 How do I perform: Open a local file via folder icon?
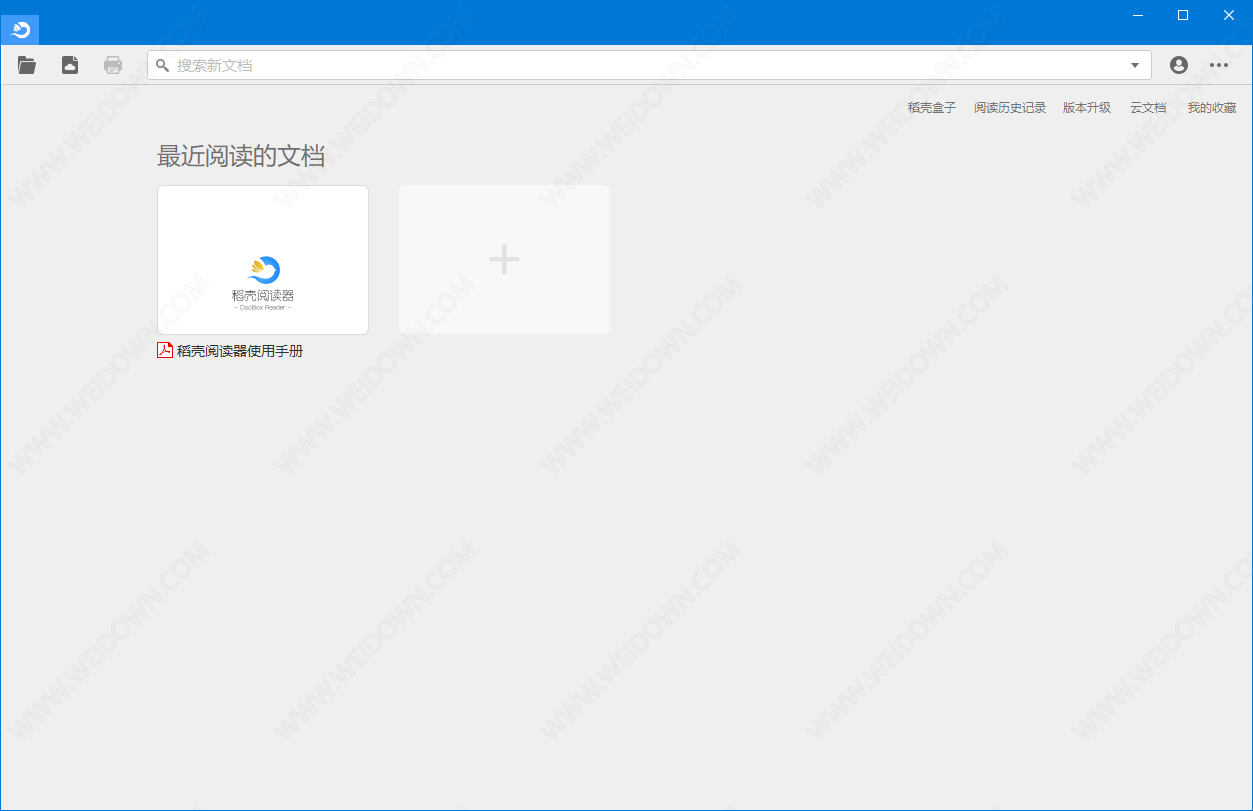[x=27, y=65]
